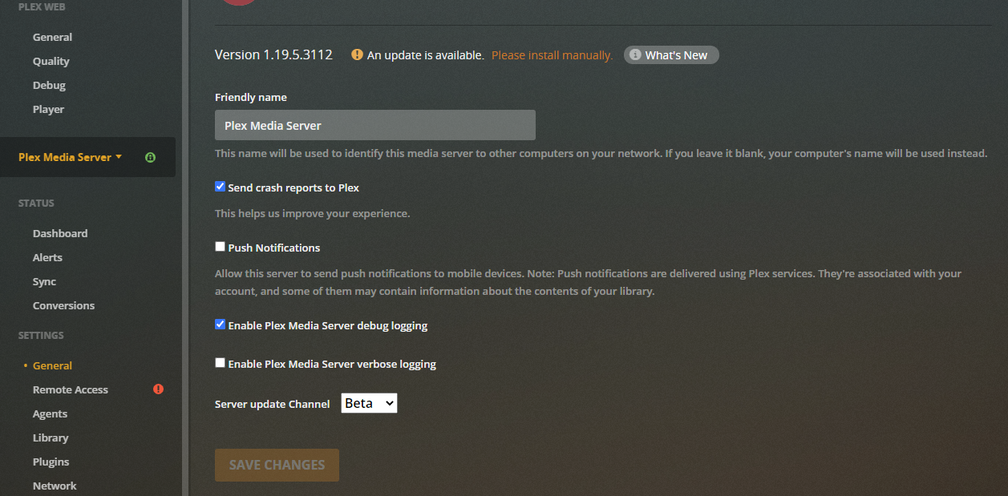Click the Friendly name input field
This screenshot has width=1008, height=496.
pyautogui.click(x=375, y=125)
